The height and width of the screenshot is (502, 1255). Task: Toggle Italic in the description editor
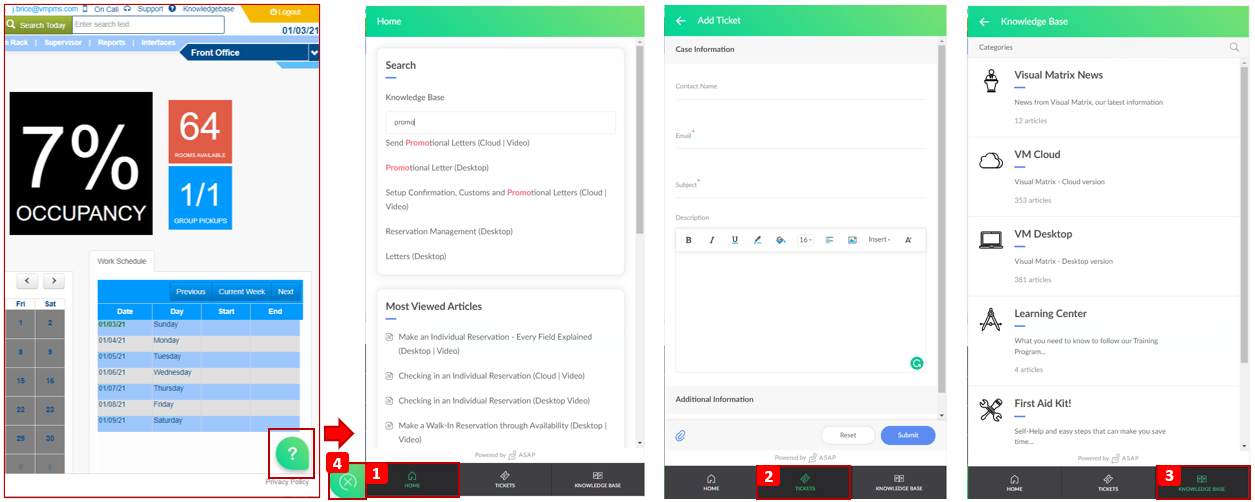[x=711, y=240]
